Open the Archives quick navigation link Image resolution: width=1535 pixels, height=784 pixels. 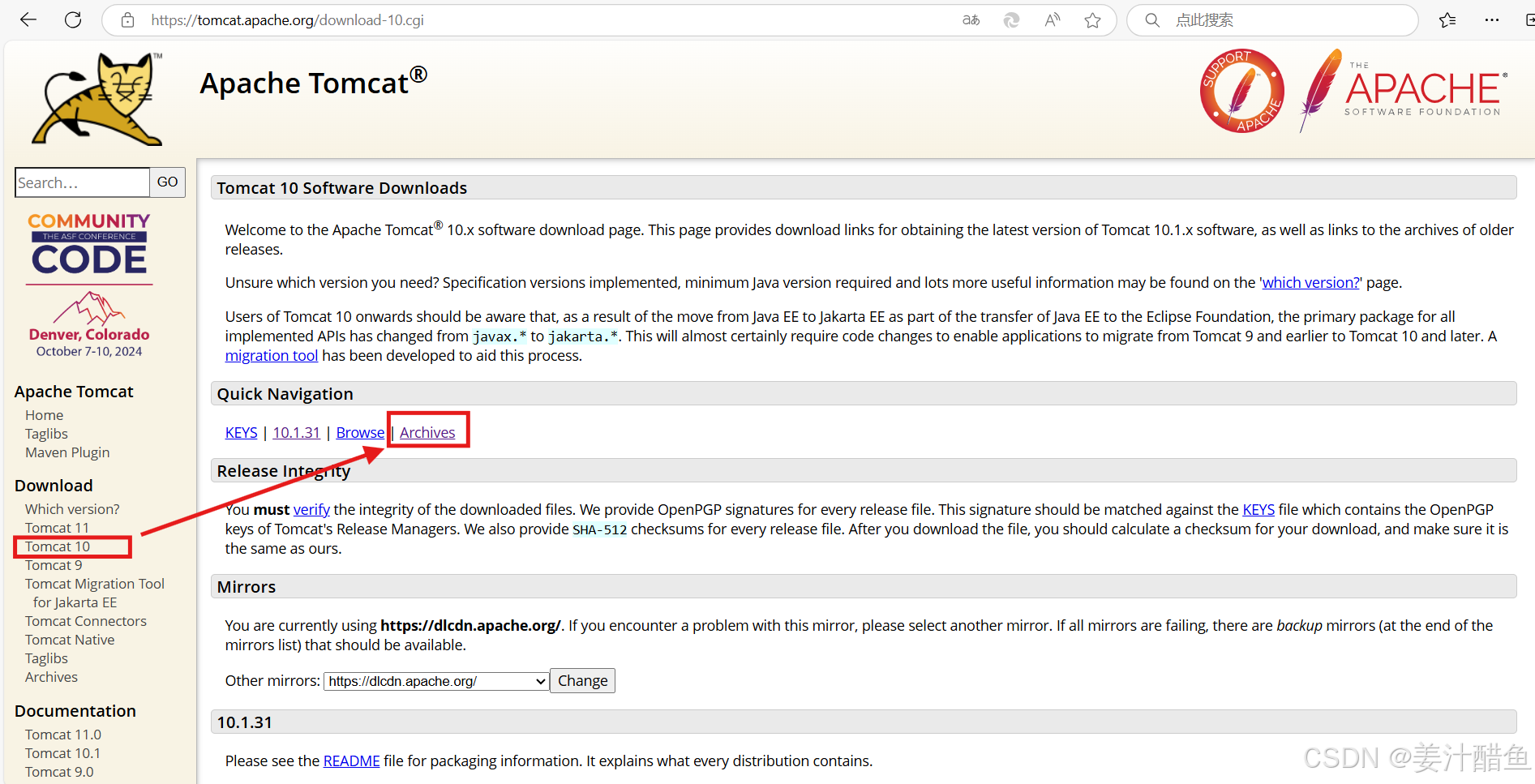(x=427, y=433)
